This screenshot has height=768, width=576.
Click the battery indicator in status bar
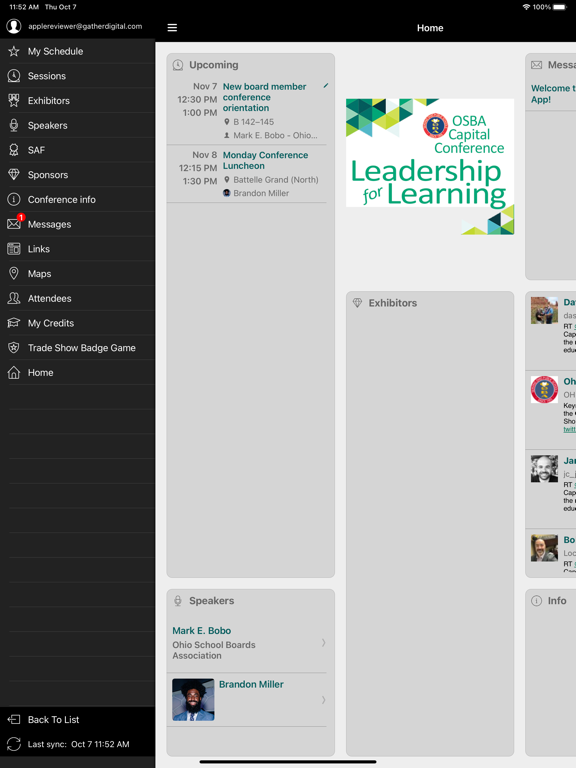click(x=560, y=7)
